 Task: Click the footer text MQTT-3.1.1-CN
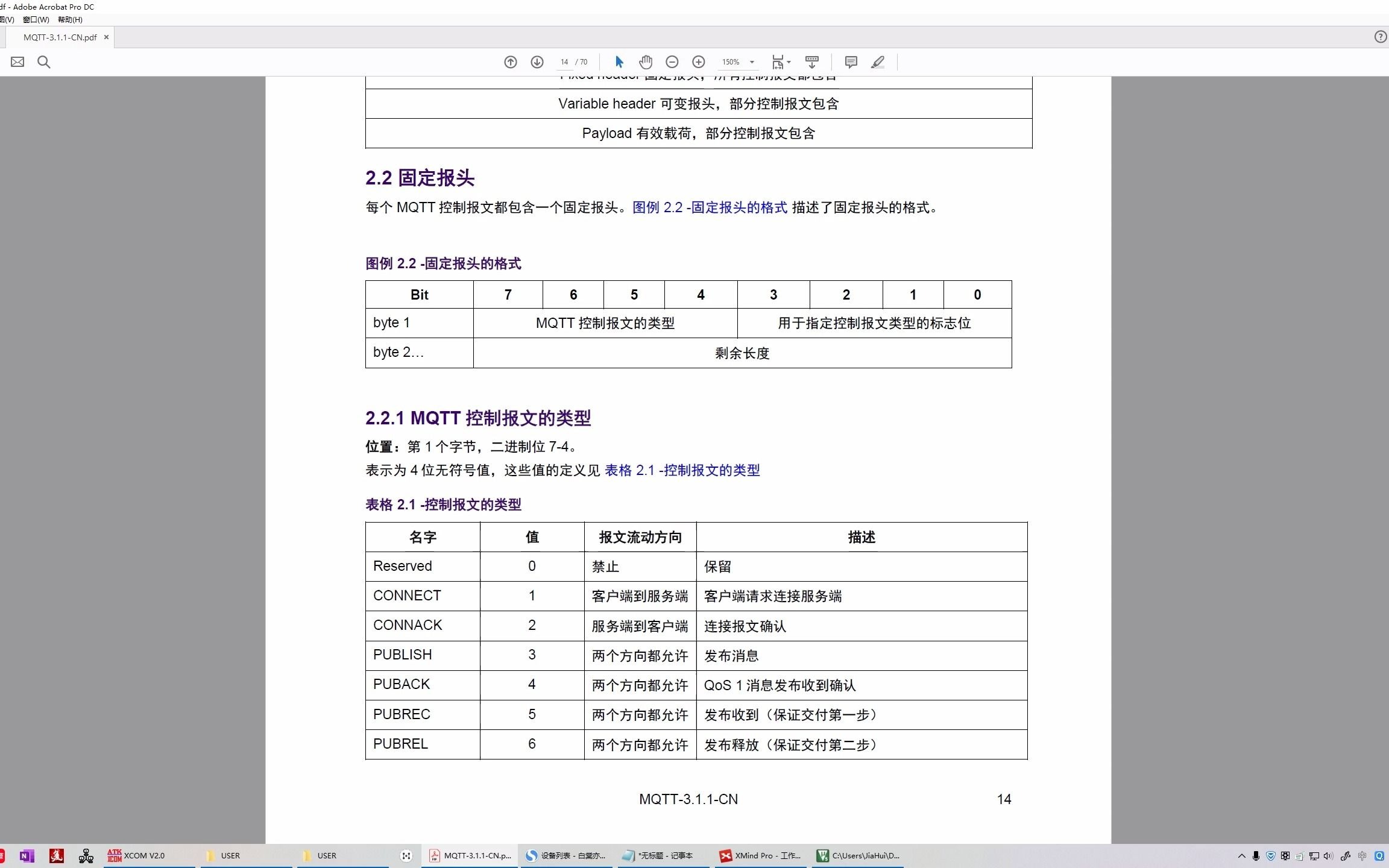click(x=688, y=799)
